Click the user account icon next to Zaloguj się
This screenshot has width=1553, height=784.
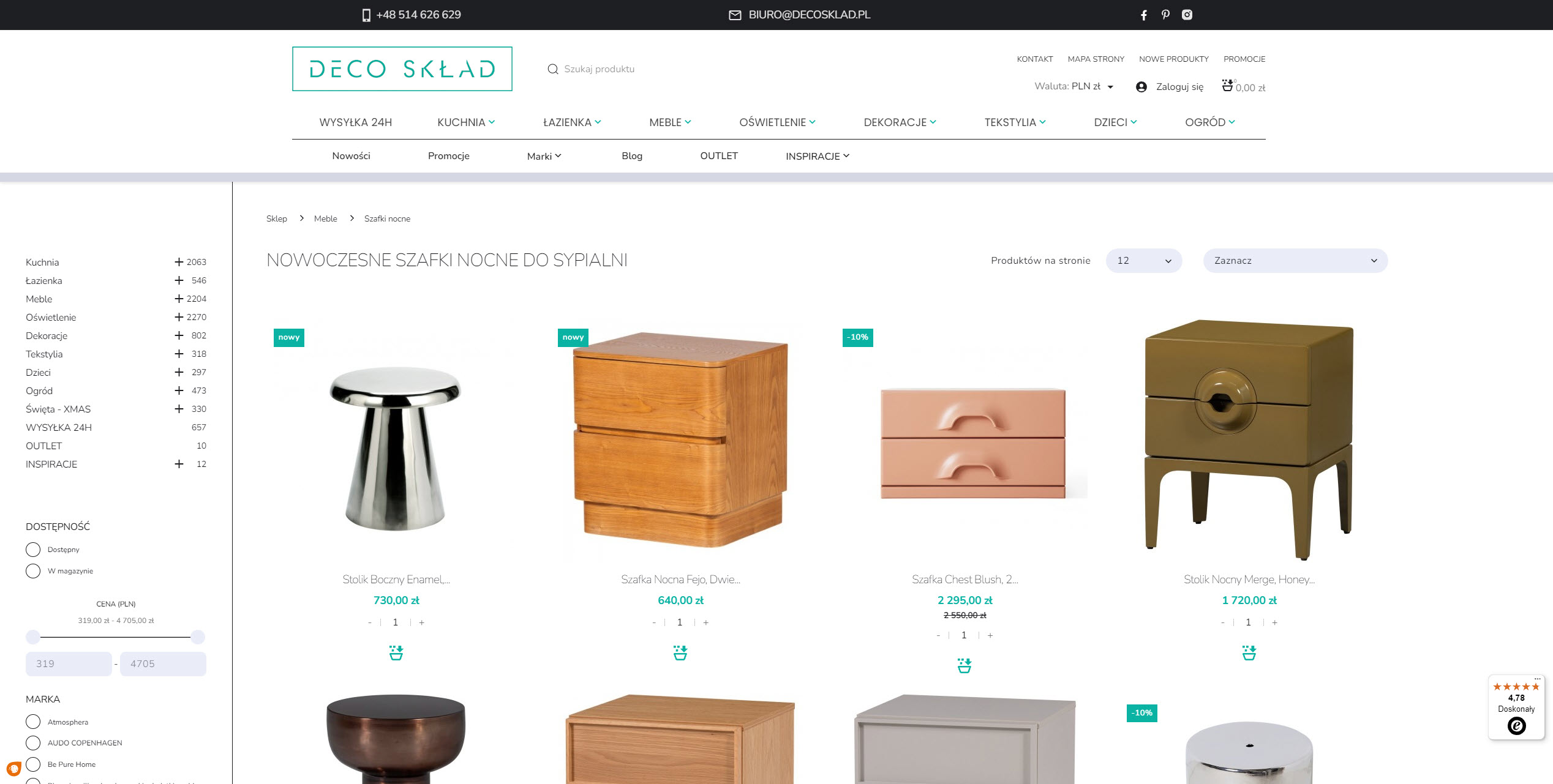pyautogui.click(x=1141, y=87)
